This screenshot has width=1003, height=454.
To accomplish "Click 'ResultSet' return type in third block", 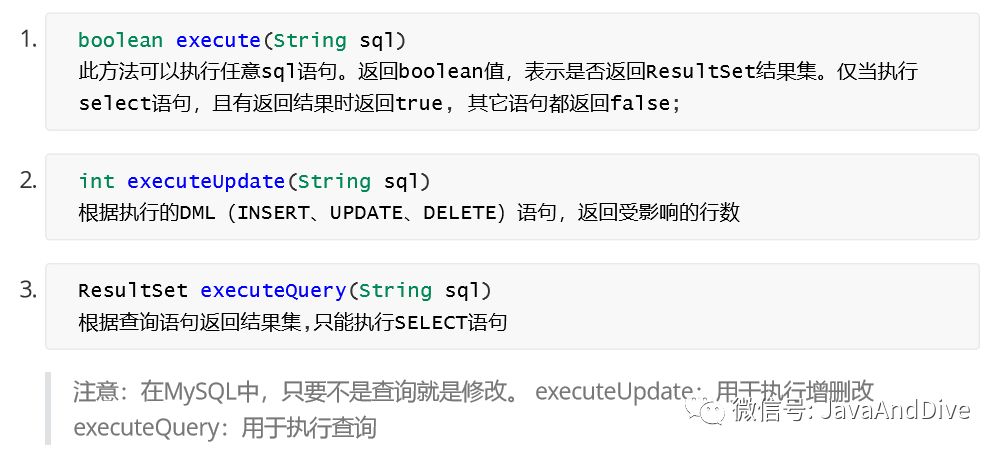I will [133, 290].
